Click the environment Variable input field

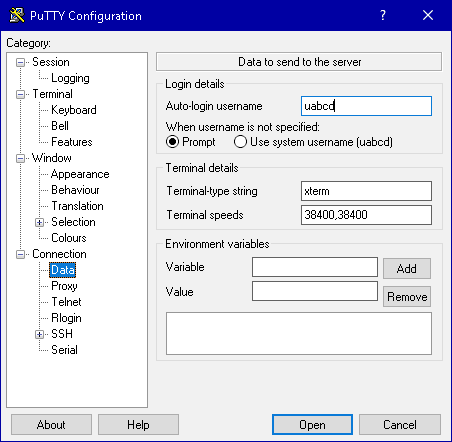point(315,267)
